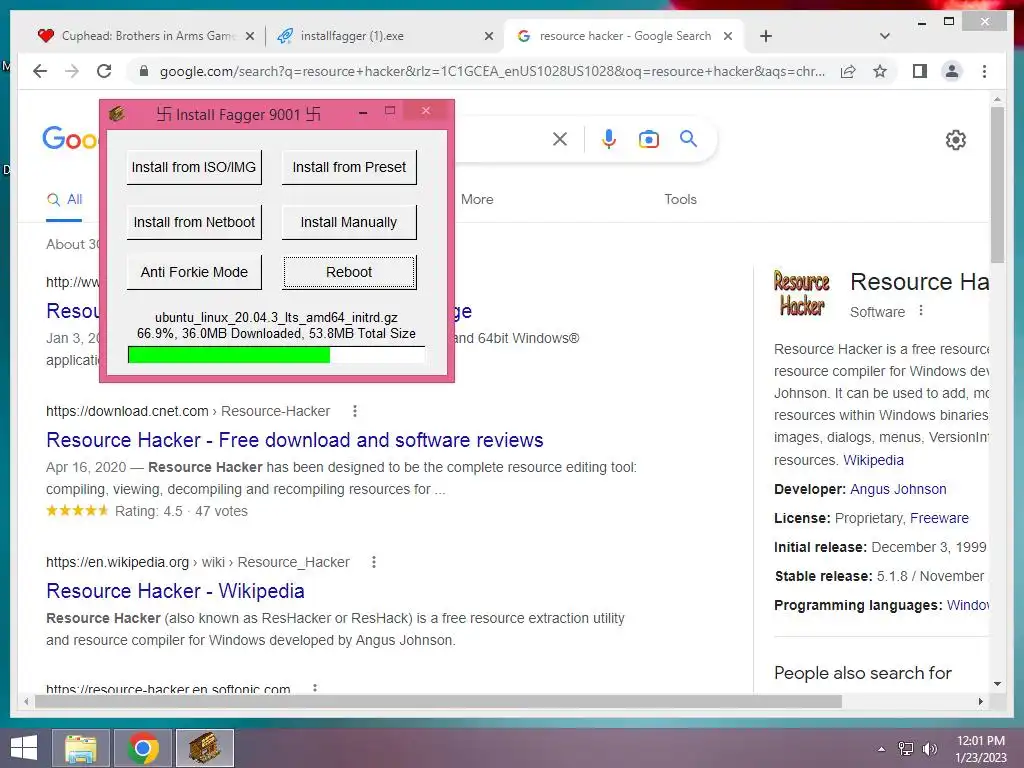View site information via the lock icon

pyautogui.click(x=144, y=71)
